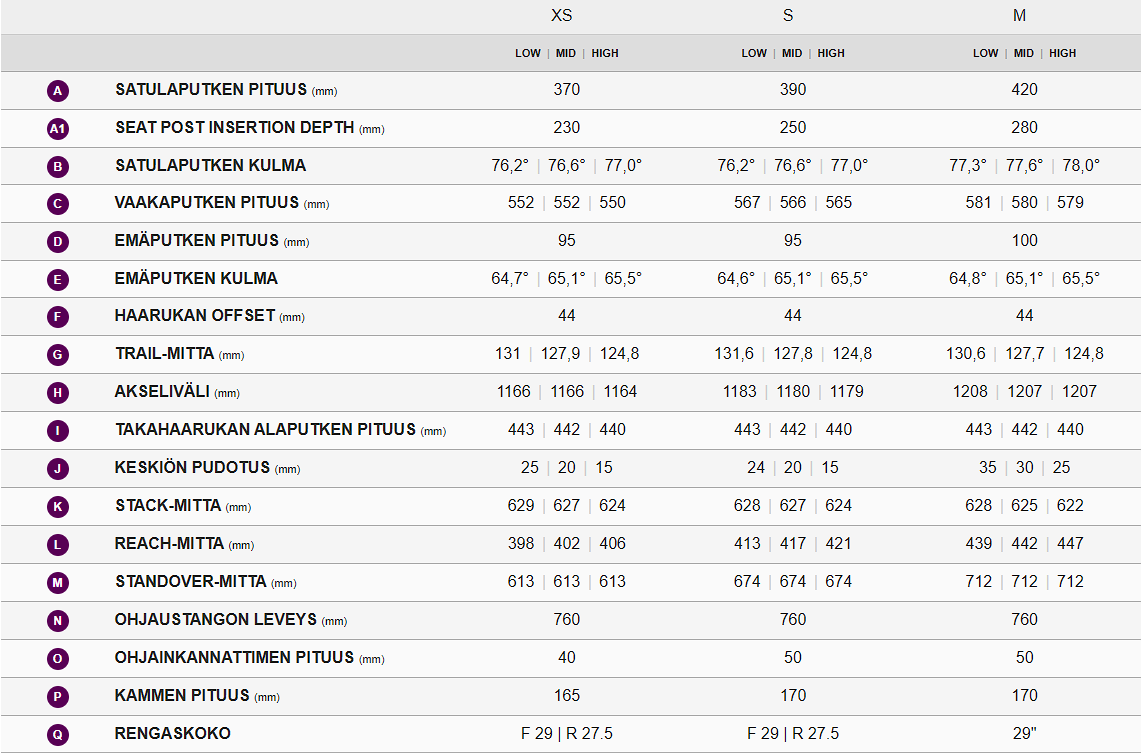Select the H badge for Akseliväli
This screenshot has width=1147, height=756.
pyautogui.click(x=58, y=393)
